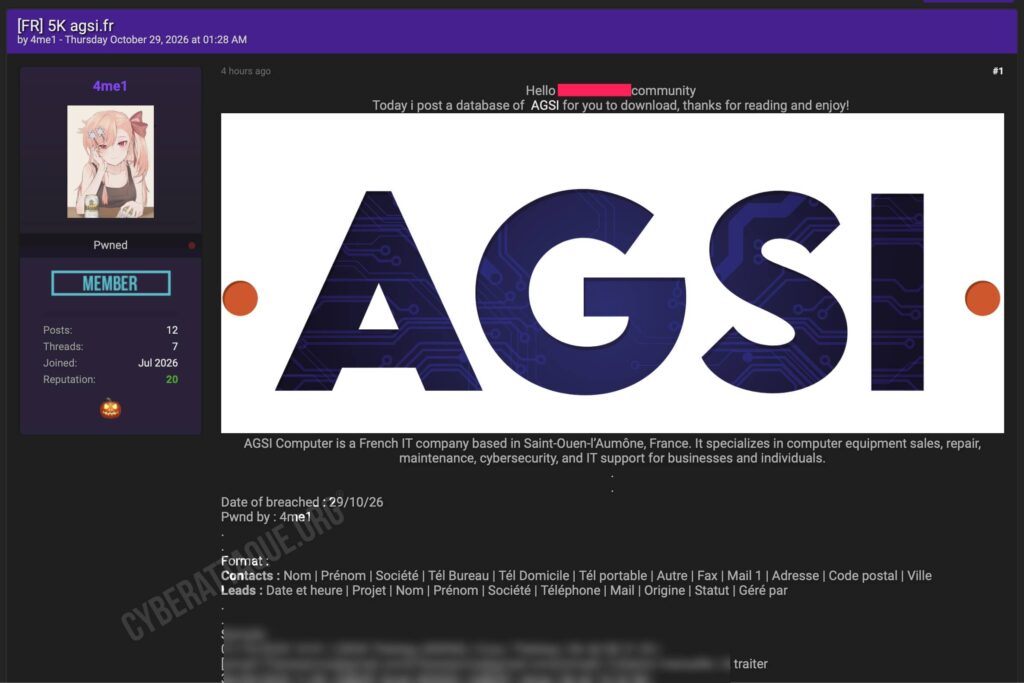Image resolution: width=1024 pixels, height=683 pixels.
Task: Click the 'Format :' label
Action: coord(245,561)
